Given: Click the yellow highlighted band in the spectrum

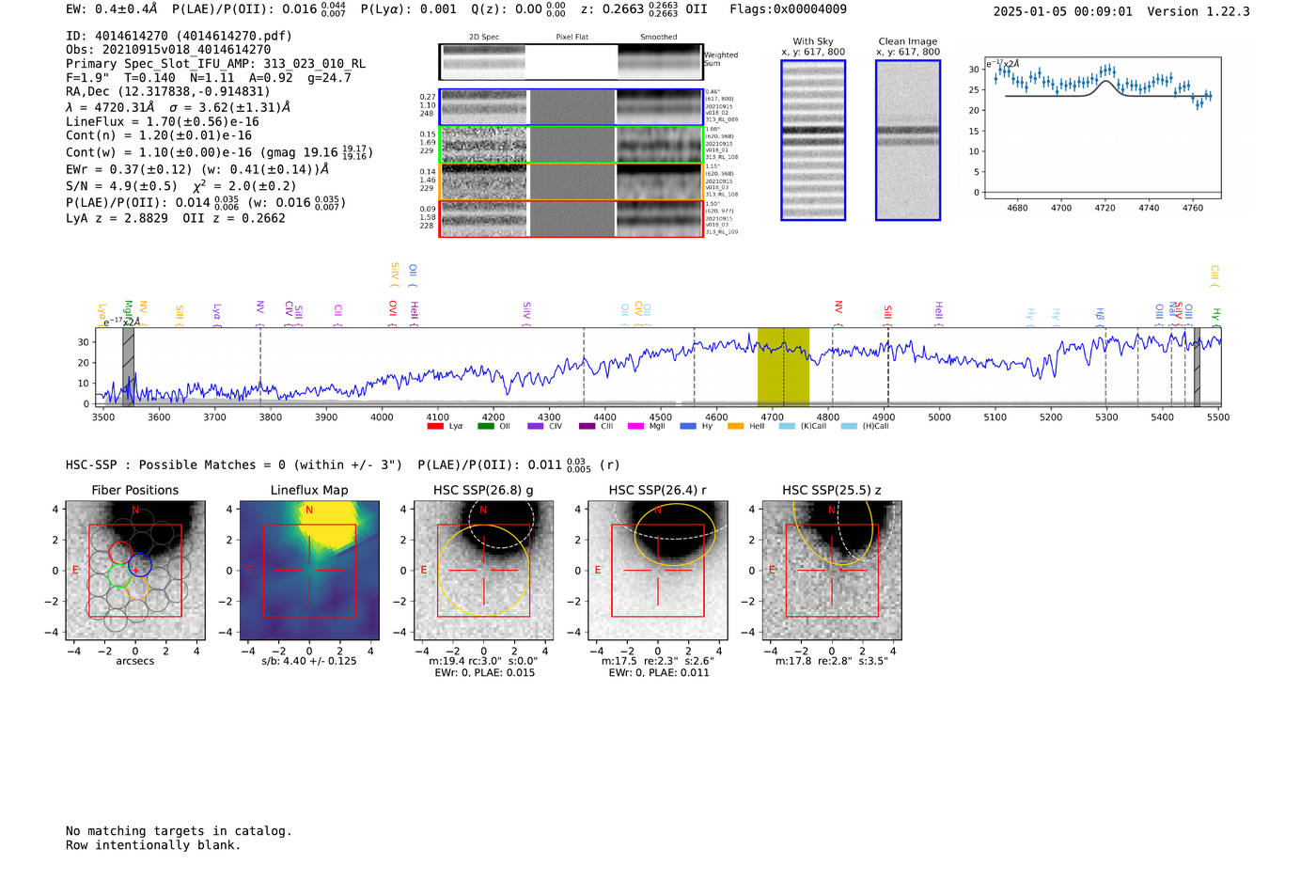Looking at the screenshot, I should 783,367.
